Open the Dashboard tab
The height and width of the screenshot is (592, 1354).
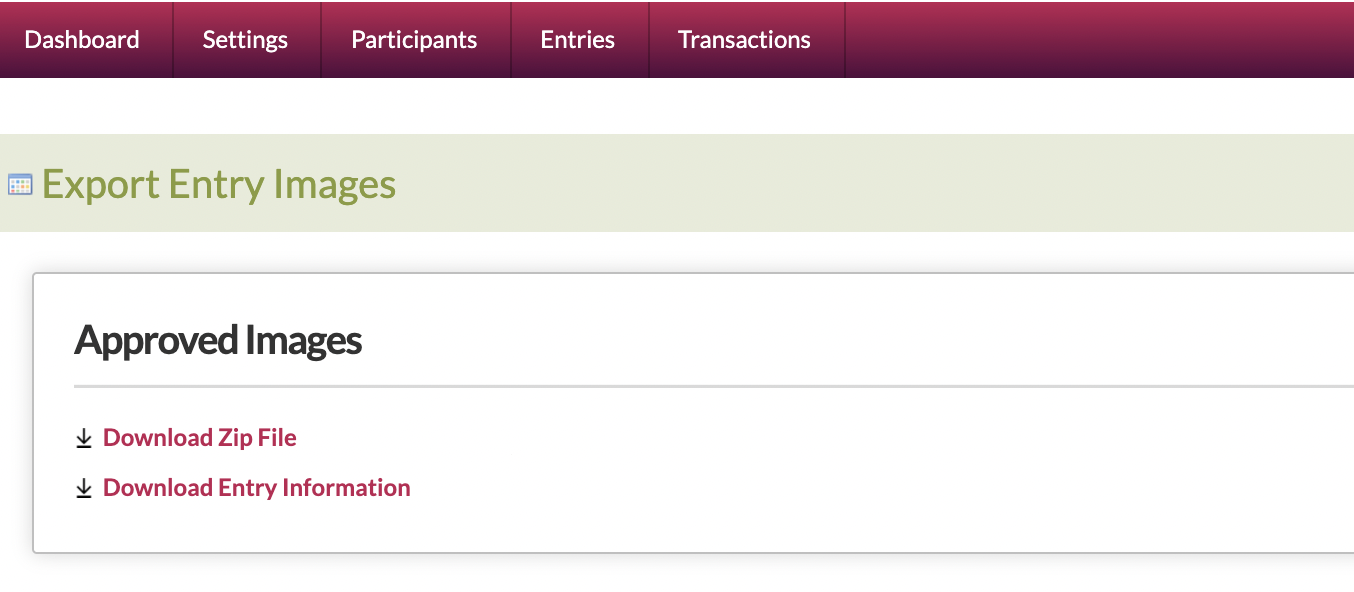[x=82, y=40]
